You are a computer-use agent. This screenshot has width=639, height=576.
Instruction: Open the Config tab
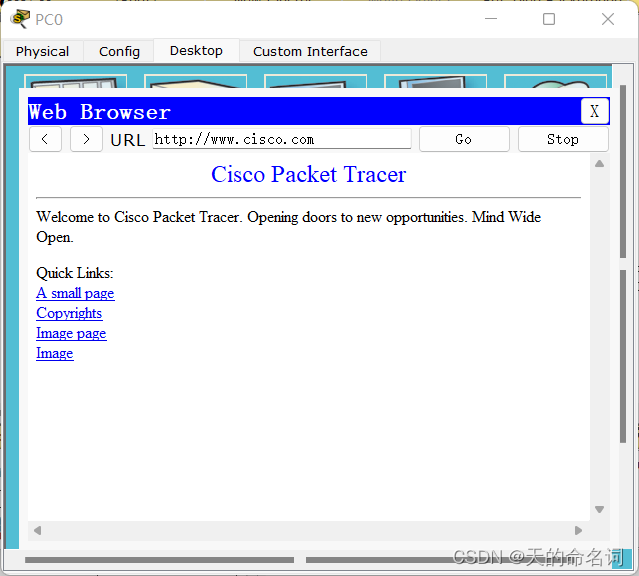tap(119, 51)
